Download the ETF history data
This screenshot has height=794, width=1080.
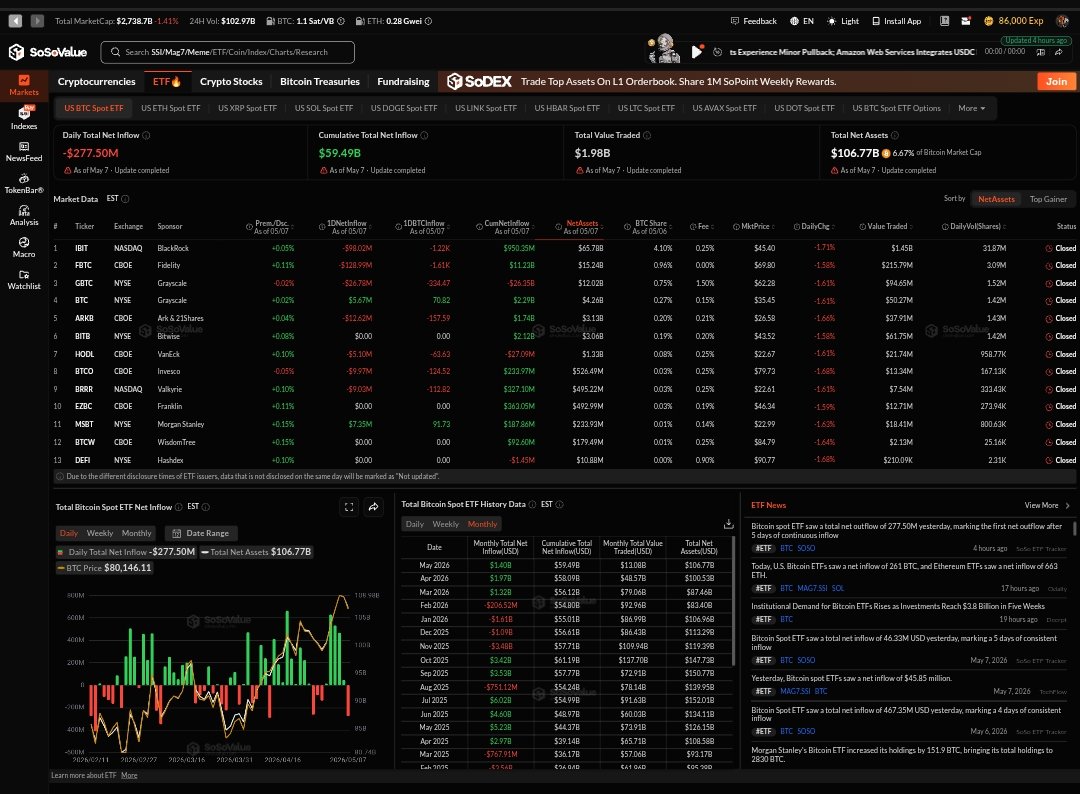[x=728, y=524]
